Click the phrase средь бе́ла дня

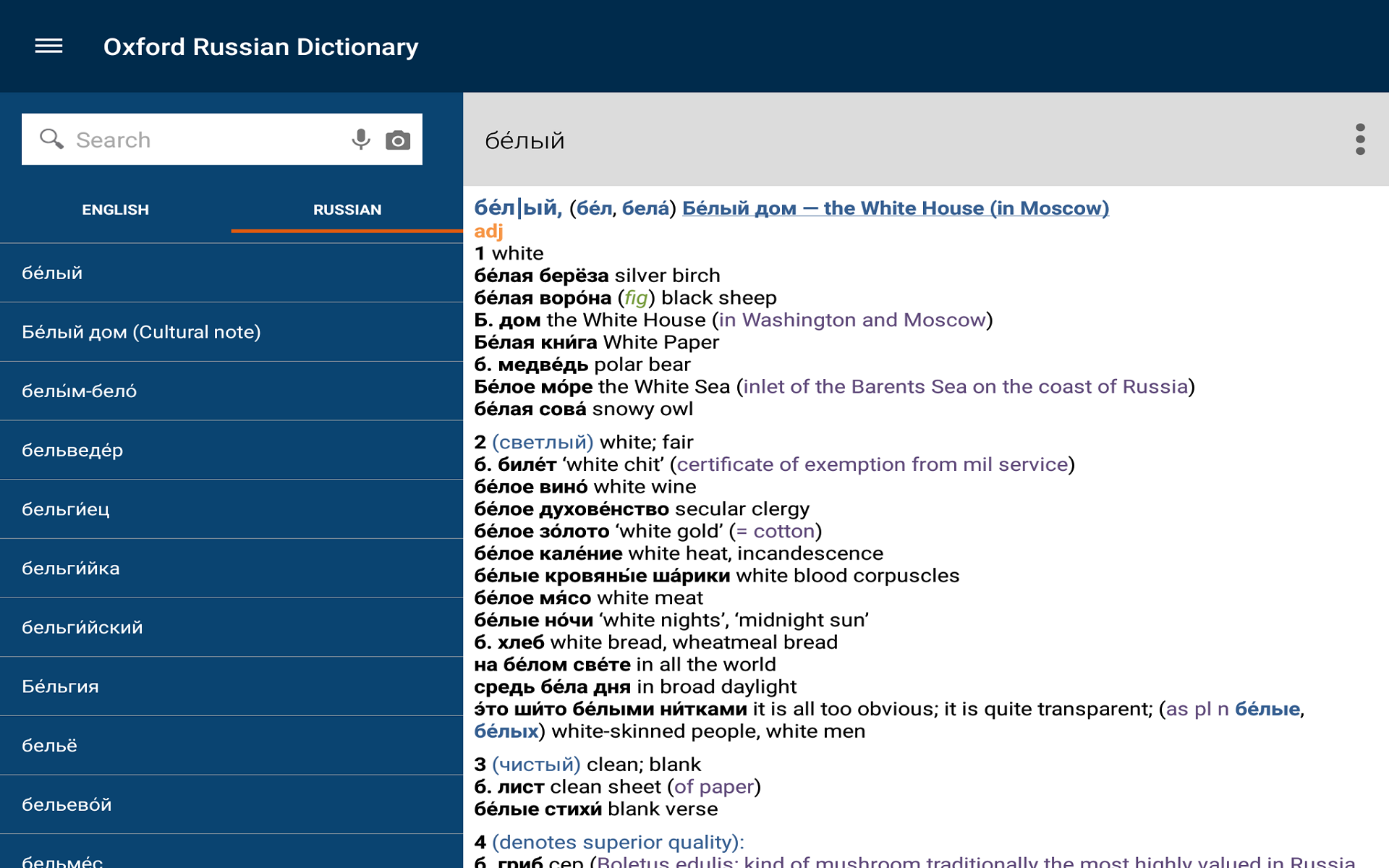[552, 687]
